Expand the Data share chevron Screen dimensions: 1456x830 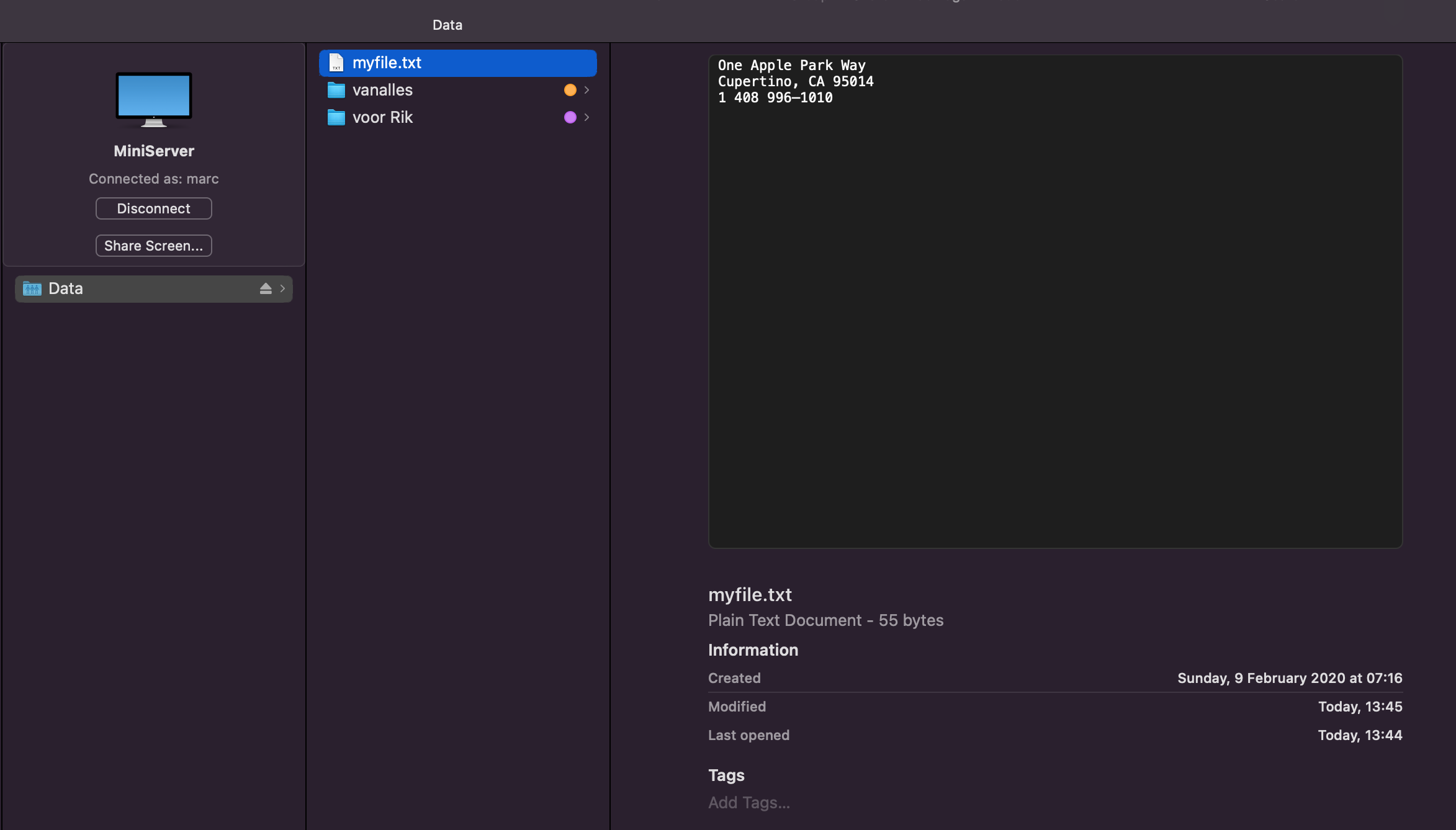282,288
